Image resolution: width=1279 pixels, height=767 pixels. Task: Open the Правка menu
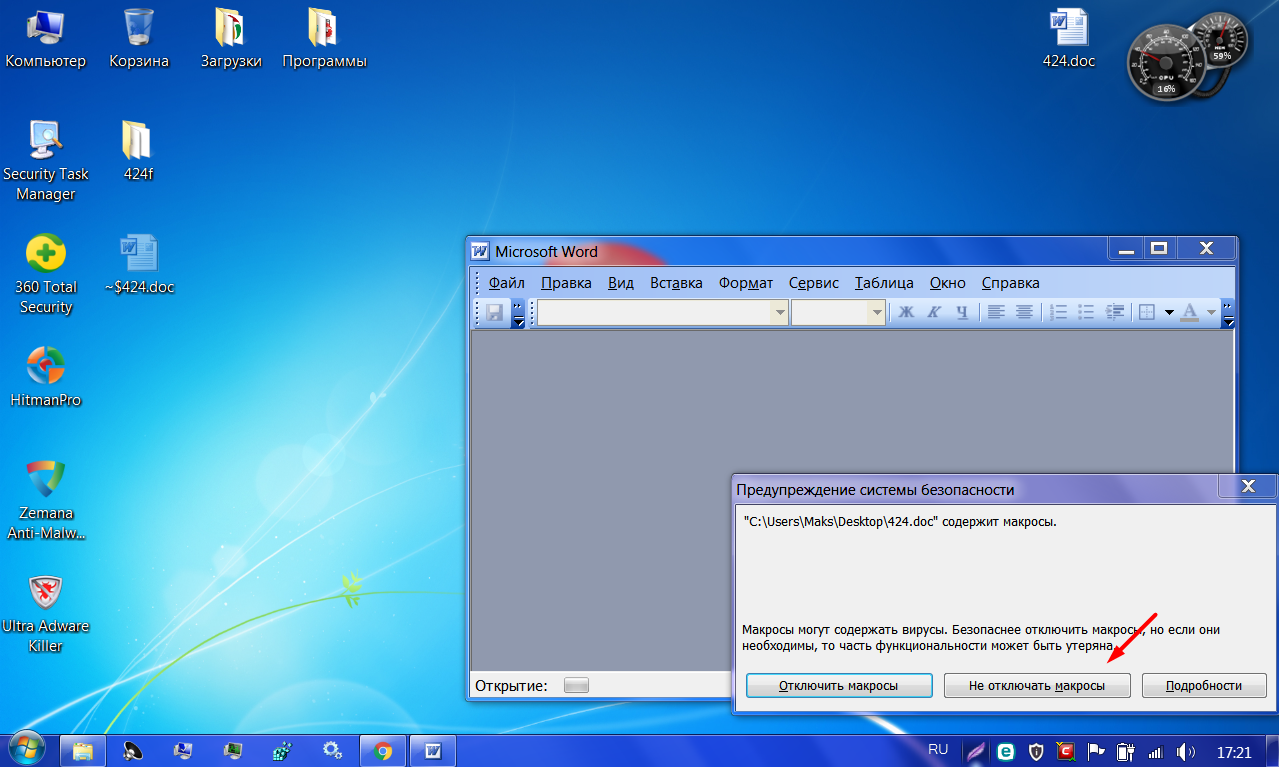(566, 282)
